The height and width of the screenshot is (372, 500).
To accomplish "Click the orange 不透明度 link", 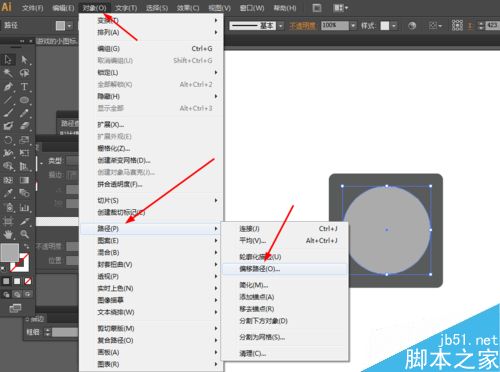I will (x=302, y=26).
